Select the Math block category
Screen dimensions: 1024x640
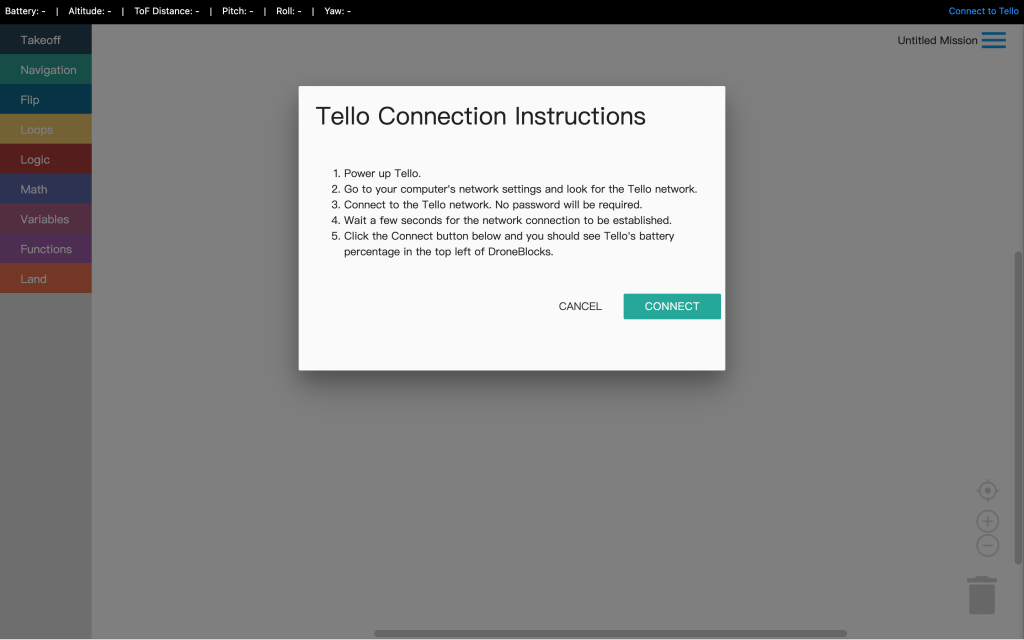click(34, 189)
